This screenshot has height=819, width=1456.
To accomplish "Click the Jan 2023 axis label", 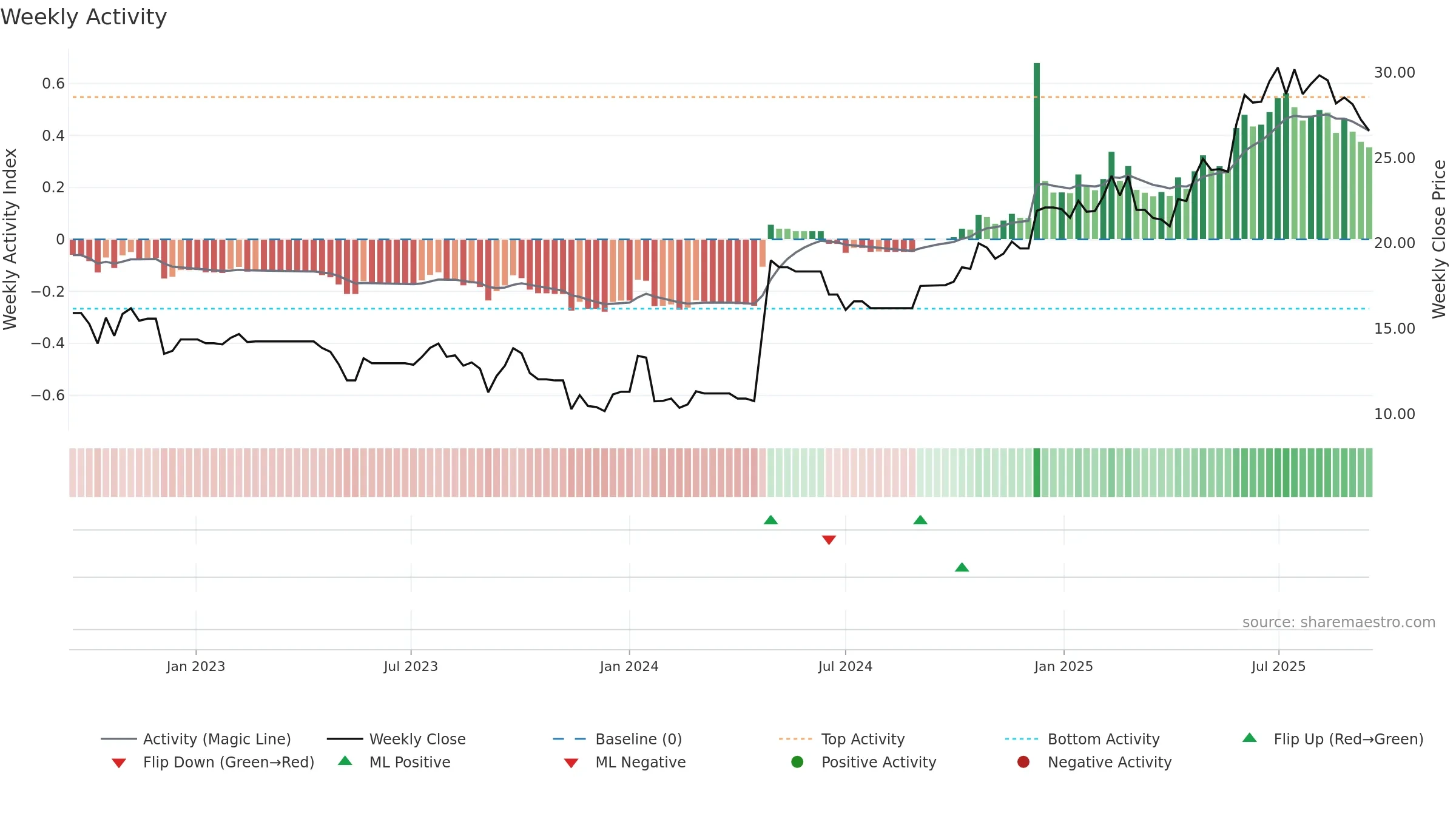I will tap(196, 666).
